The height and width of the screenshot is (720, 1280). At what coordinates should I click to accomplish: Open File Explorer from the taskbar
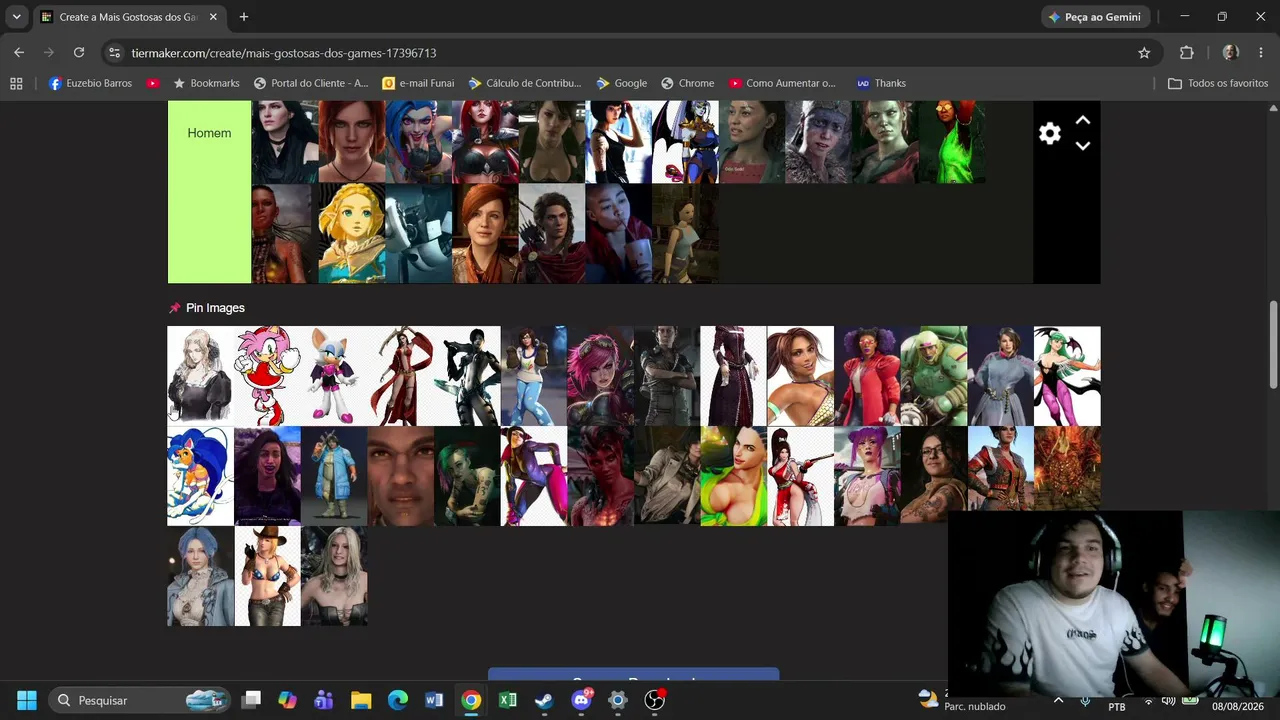(361, 700)
